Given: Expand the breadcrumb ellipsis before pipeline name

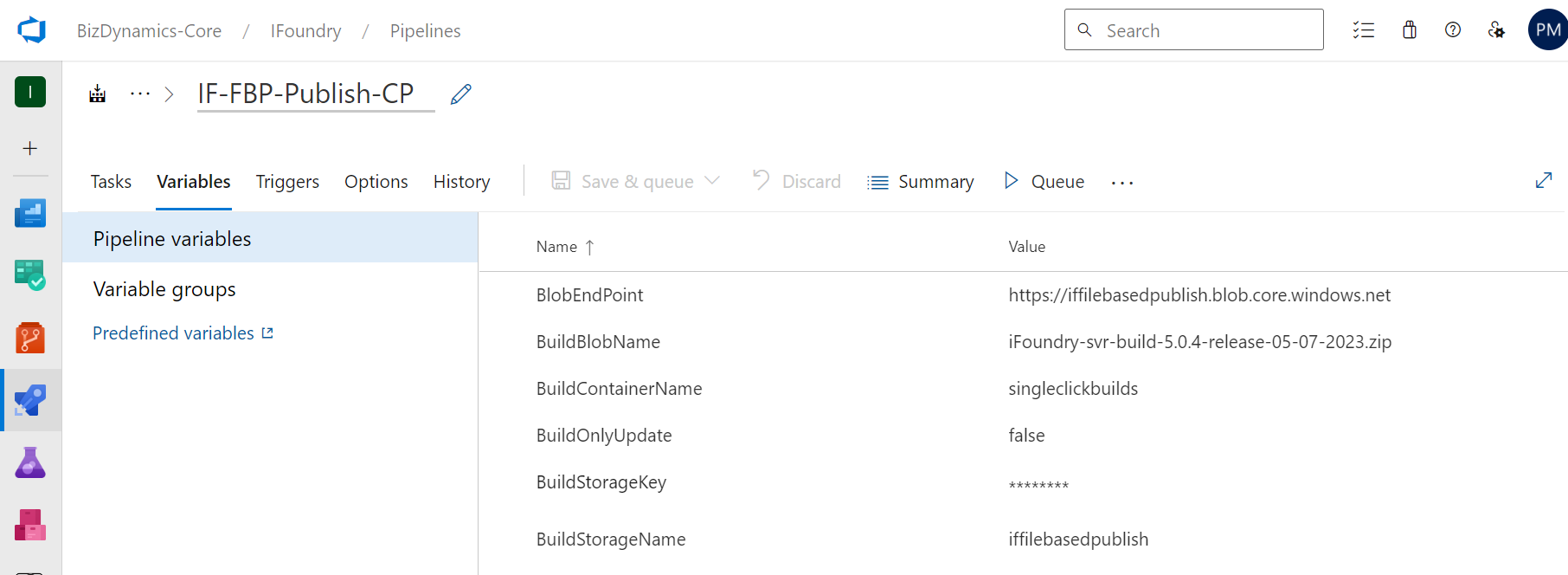Looking at the screenshot, I should click(x=140, y=94).
